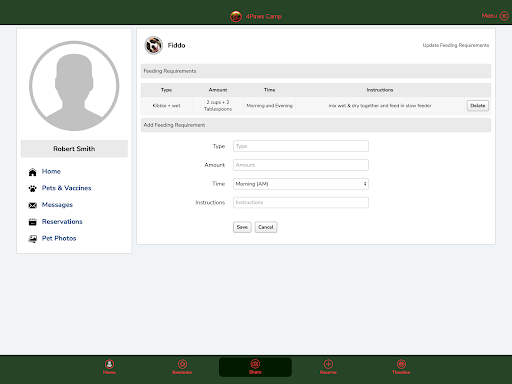Open the Time dropdown showing Morning (AM)
This screenshot has width=512, height=384.
301,184
